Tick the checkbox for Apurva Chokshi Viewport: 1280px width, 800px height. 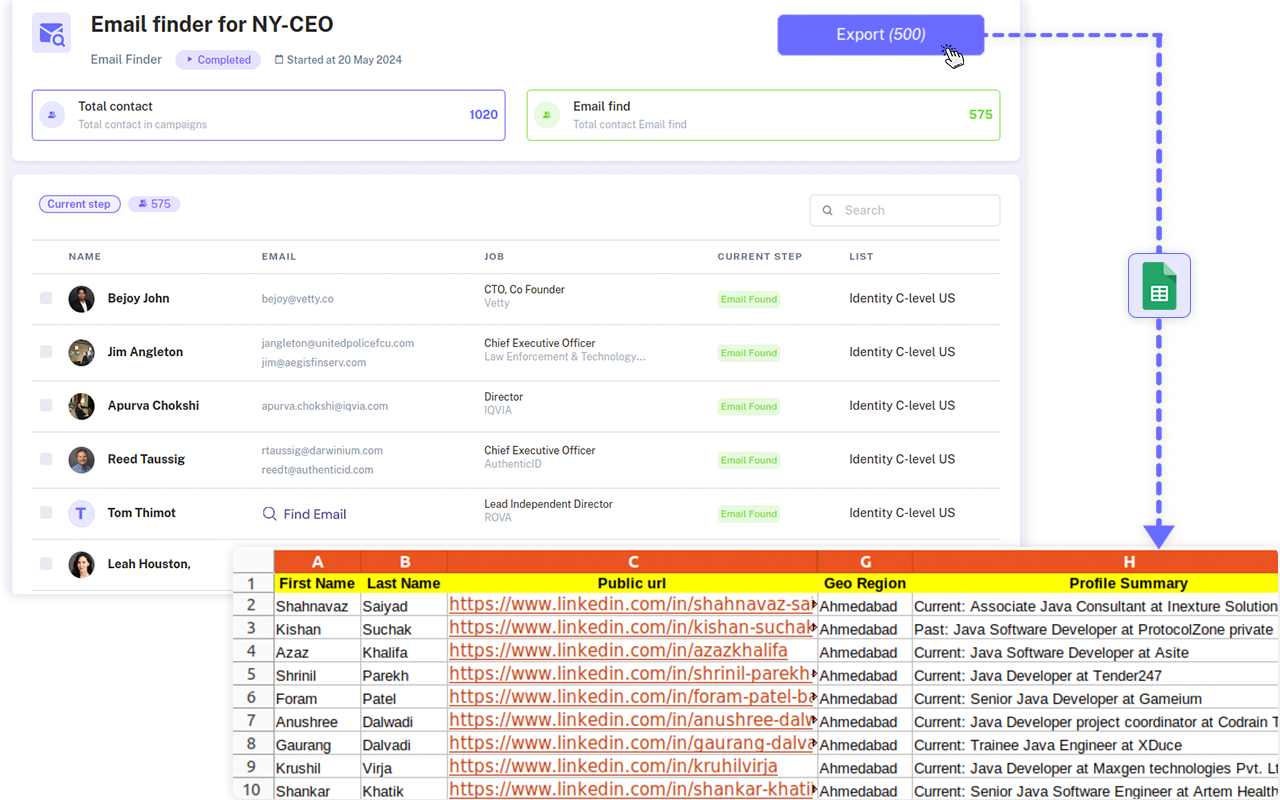point(46,406)
